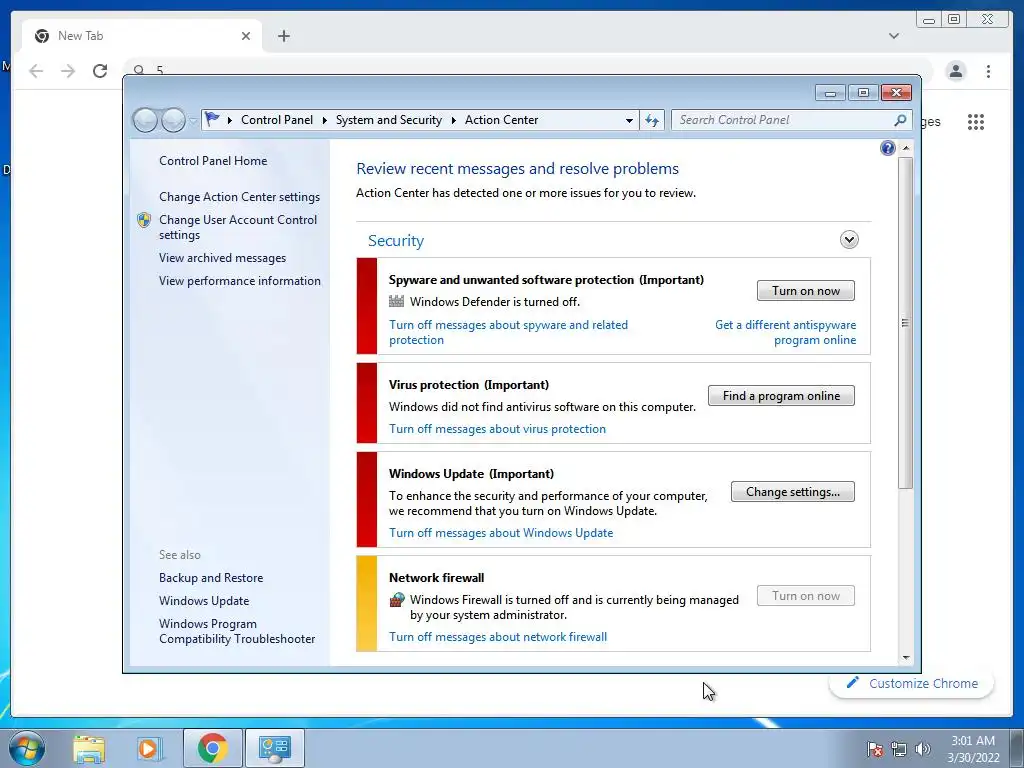This screenshot has width=1024, height=768.
Task: Click the scrollbar down arrow in Action Center
Action: point(905,658)
